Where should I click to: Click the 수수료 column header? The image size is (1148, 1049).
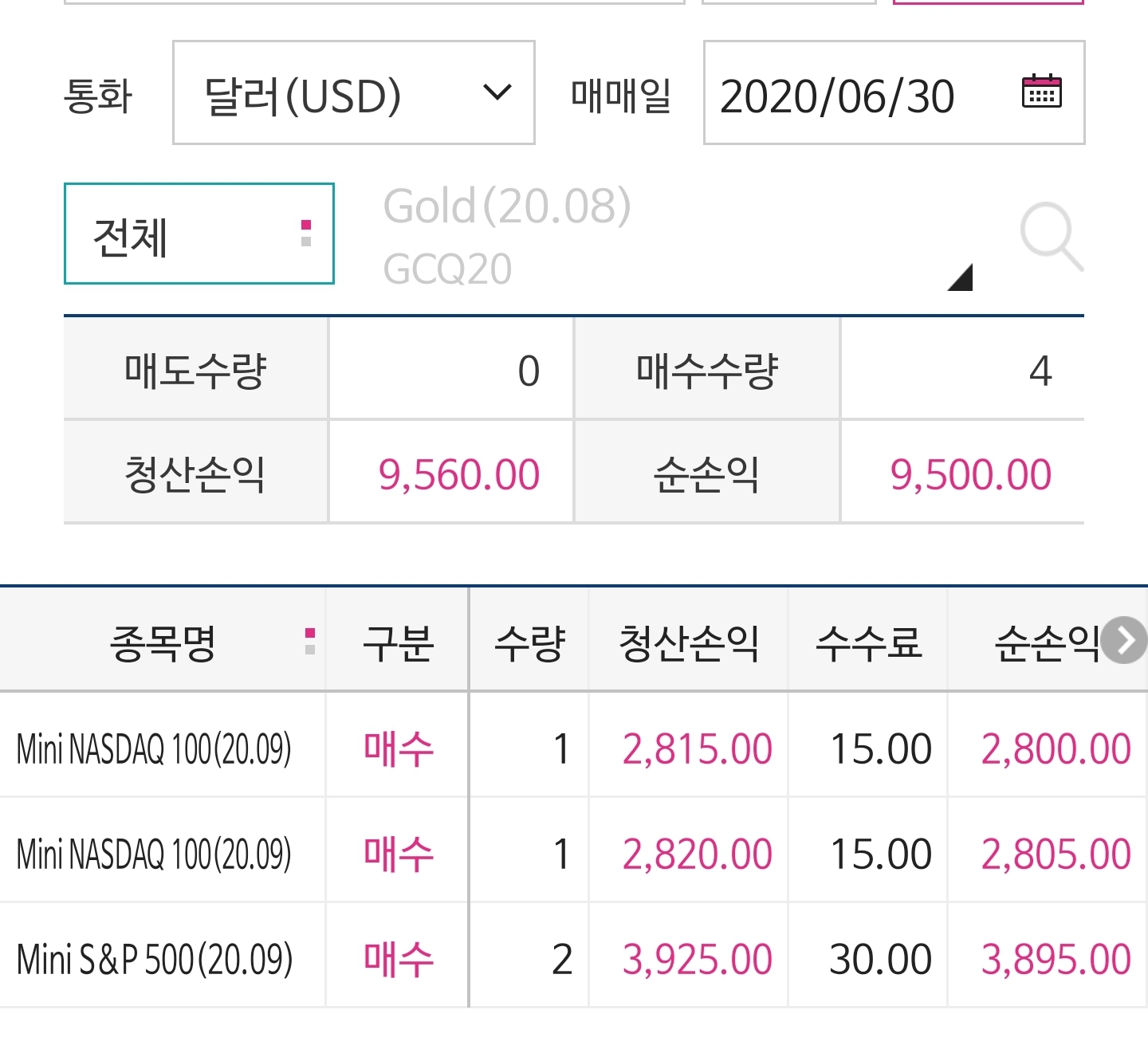point(868,641)
